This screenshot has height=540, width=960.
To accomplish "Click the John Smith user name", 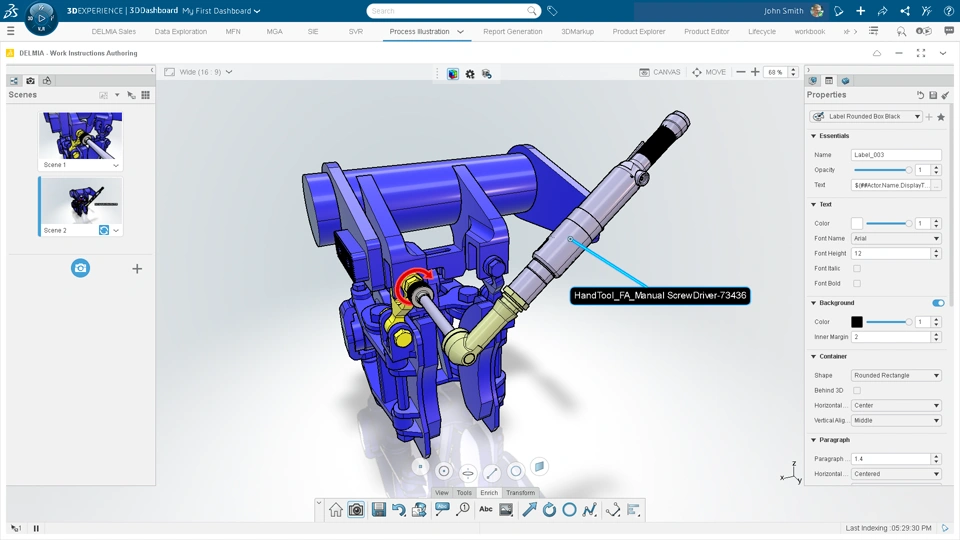I will pos(783,11).
